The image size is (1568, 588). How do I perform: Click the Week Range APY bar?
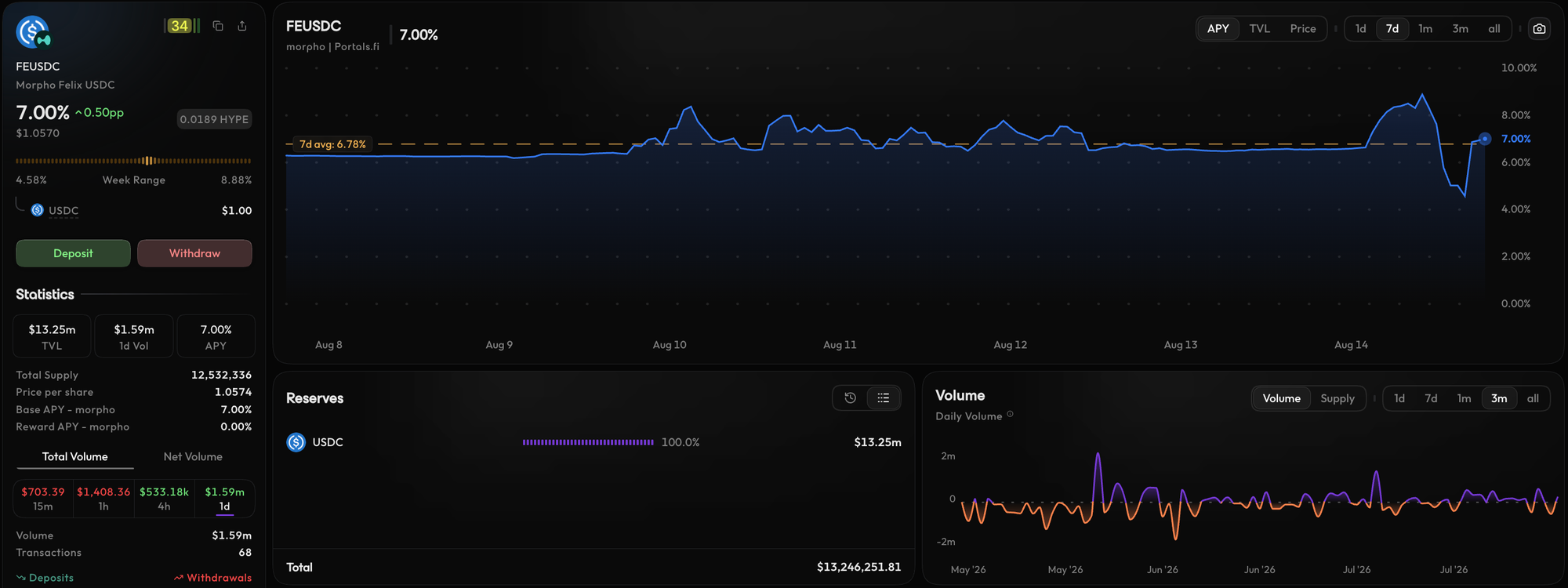(x=134, y=161)
